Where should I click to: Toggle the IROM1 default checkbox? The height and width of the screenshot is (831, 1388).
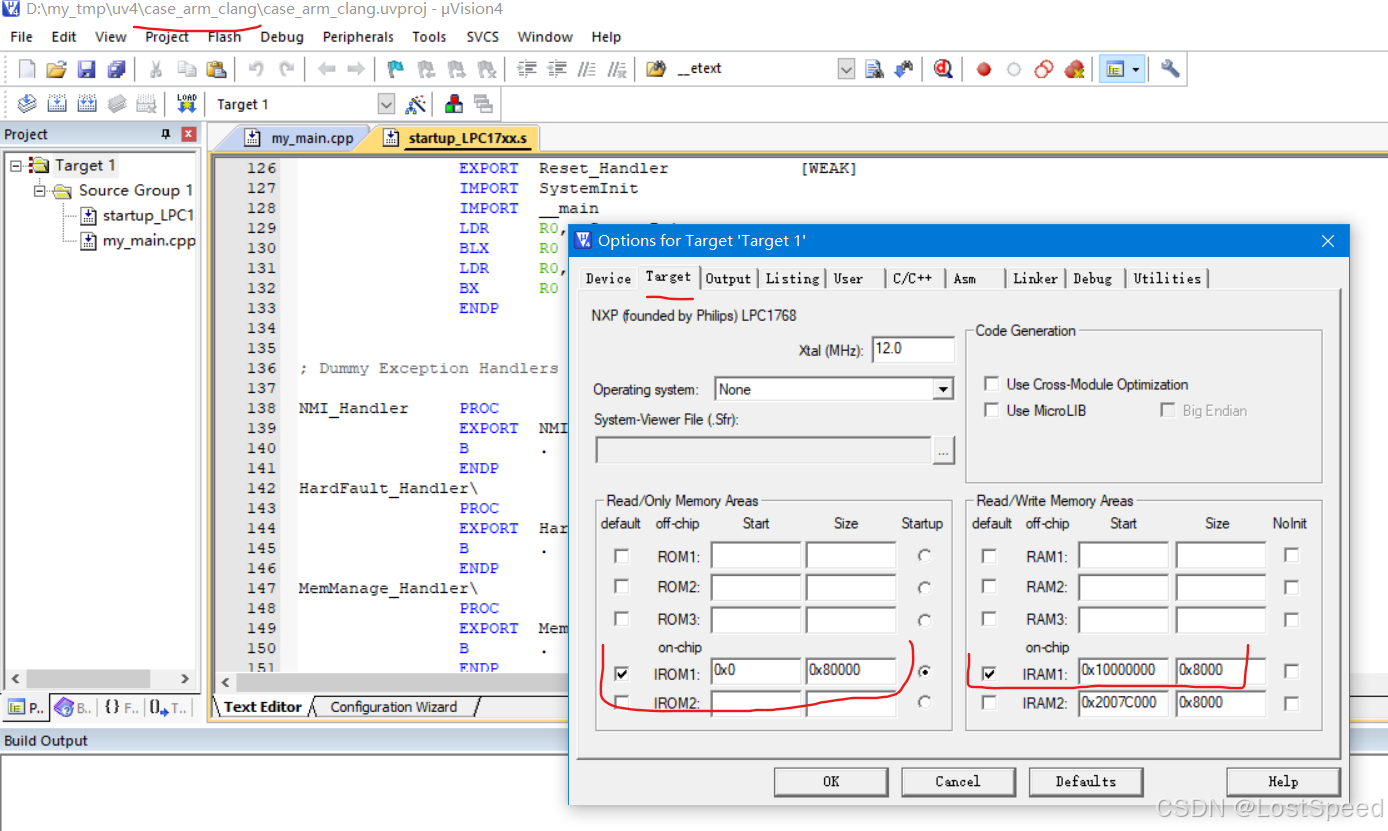coord(622,673)
